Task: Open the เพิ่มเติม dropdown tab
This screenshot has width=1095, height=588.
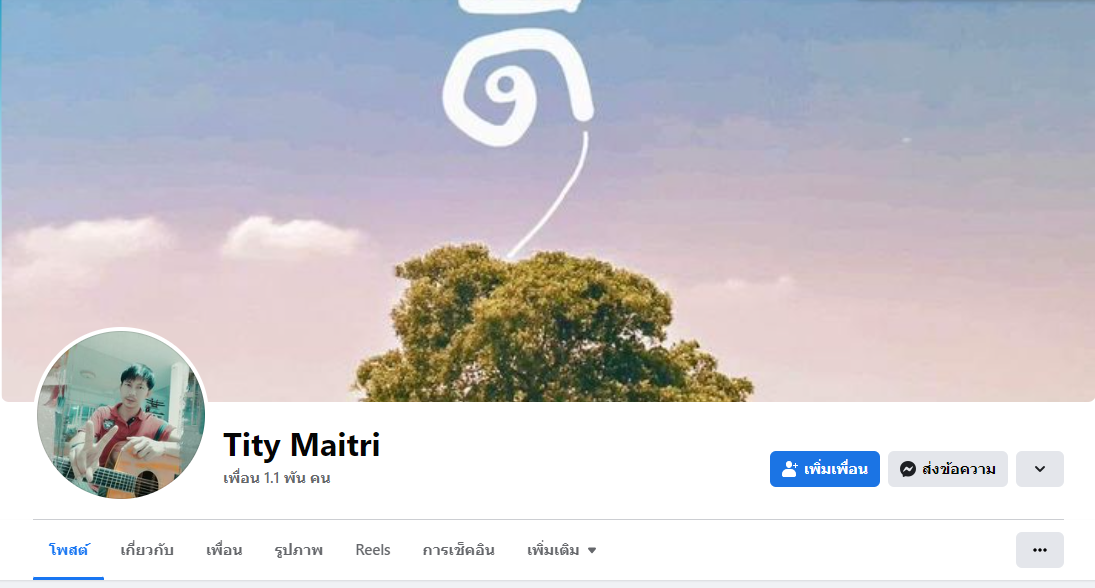Action: (561, 550)
